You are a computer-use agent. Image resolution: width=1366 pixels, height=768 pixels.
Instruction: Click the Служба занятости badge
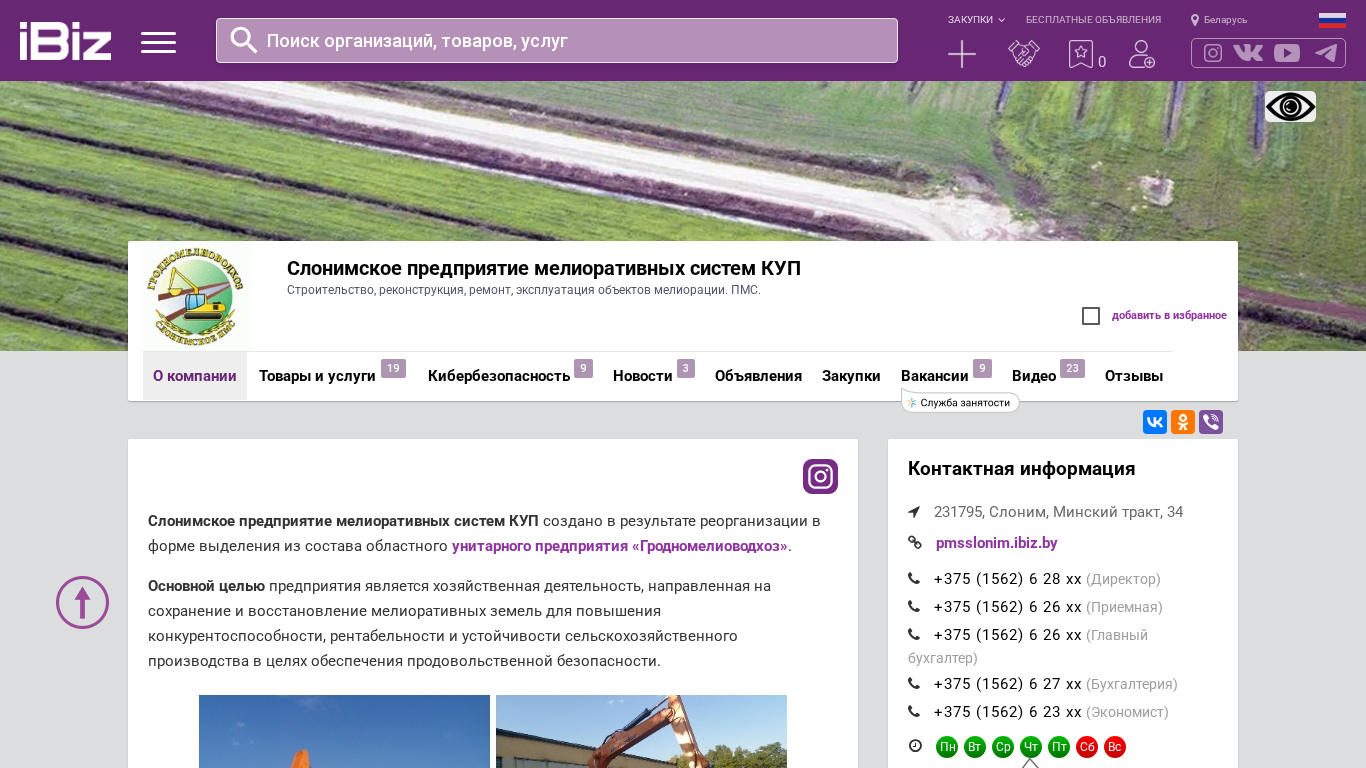tap(960, 402)
